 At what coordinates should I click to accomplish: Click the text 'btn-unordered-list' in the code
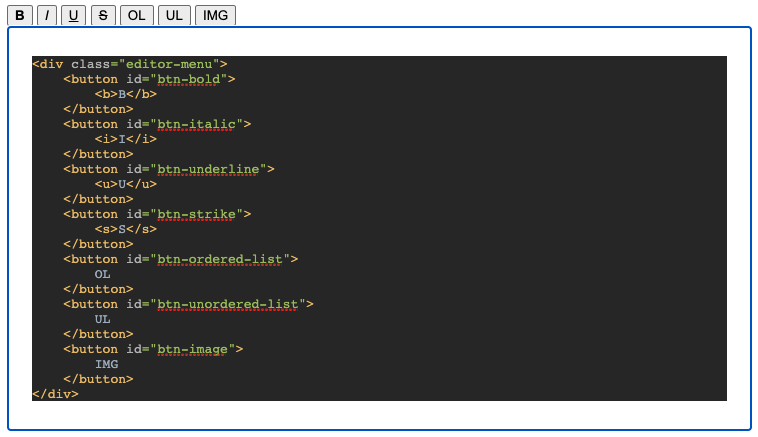[x=228, y=304]
